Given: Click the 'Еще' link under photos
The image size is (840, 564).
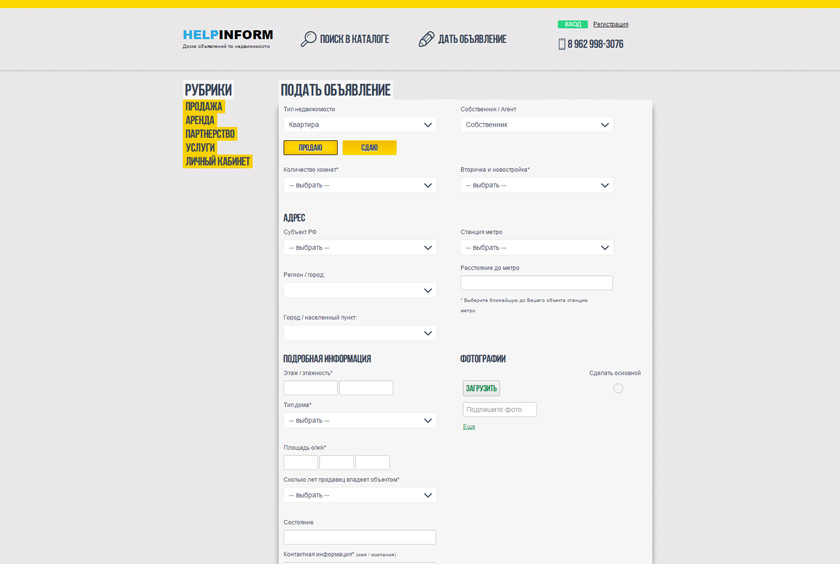Looking at the screenshot, I should pos(469,427).
